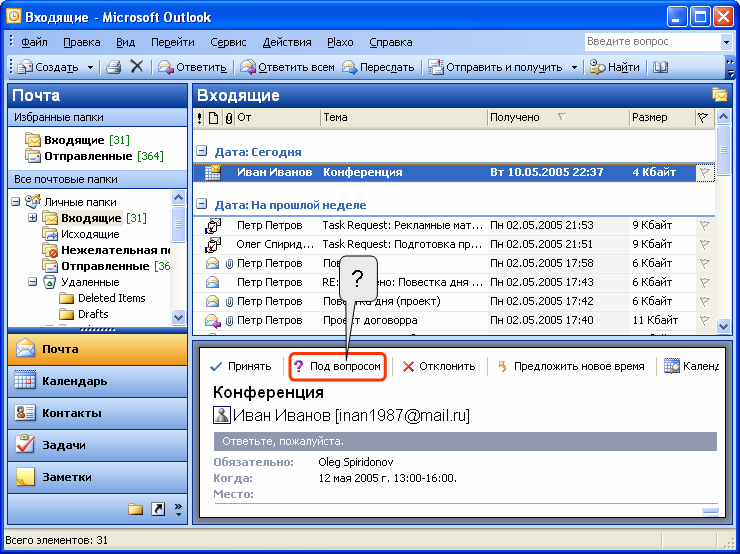Mark meeting tentative with Под вопросом
740x554 pixels.
(x=337, y=366)
